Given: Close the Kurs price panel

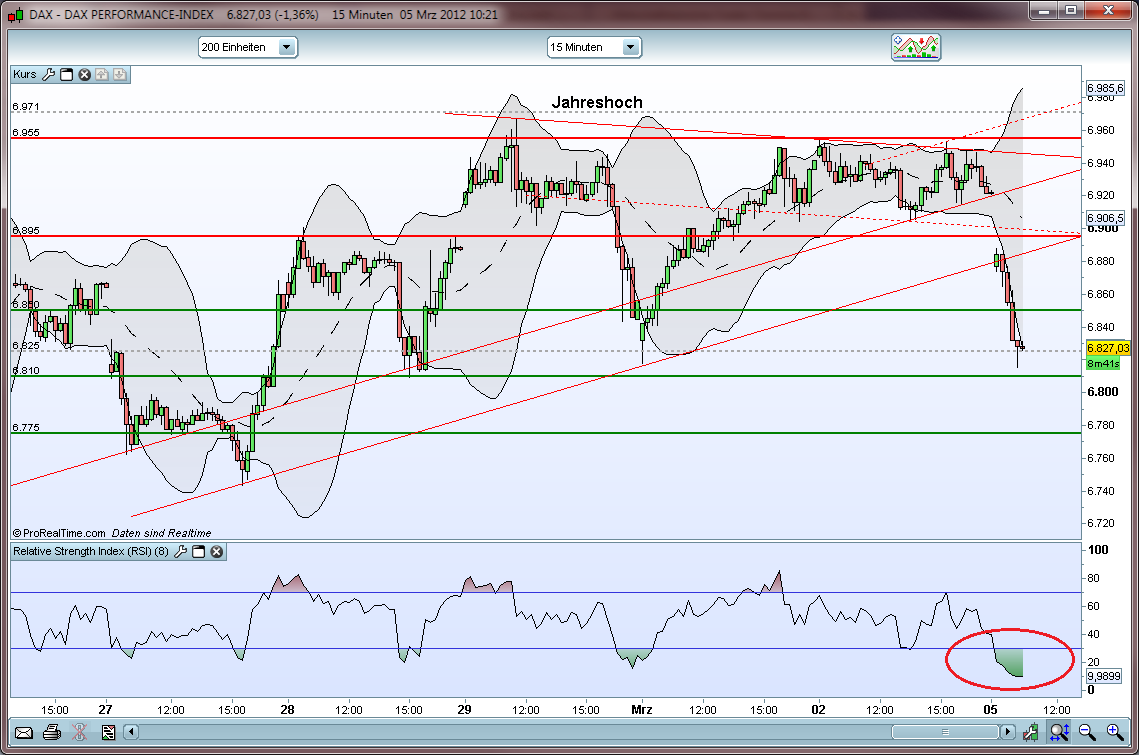Looking at the screenshot, I should pyautogui.click(x=85, y=74).
